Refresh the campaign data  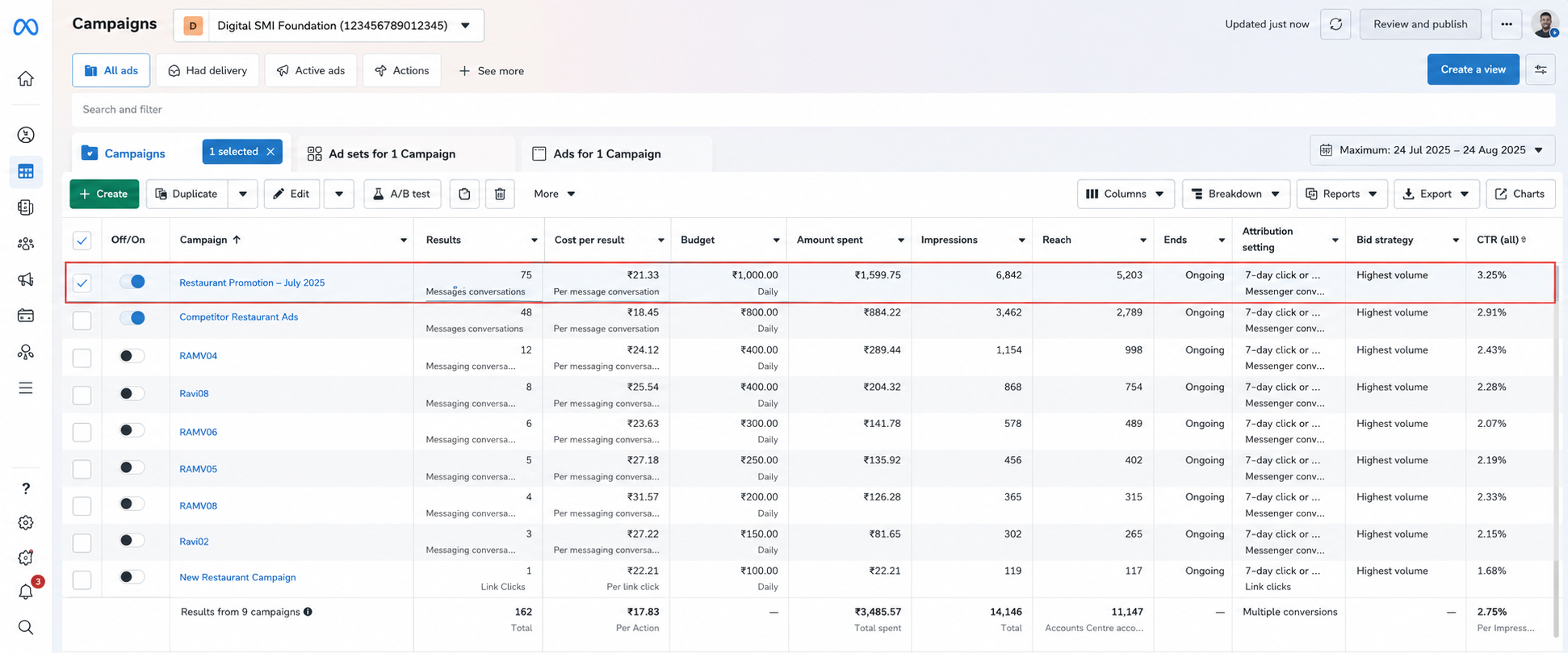(1335, 24)
